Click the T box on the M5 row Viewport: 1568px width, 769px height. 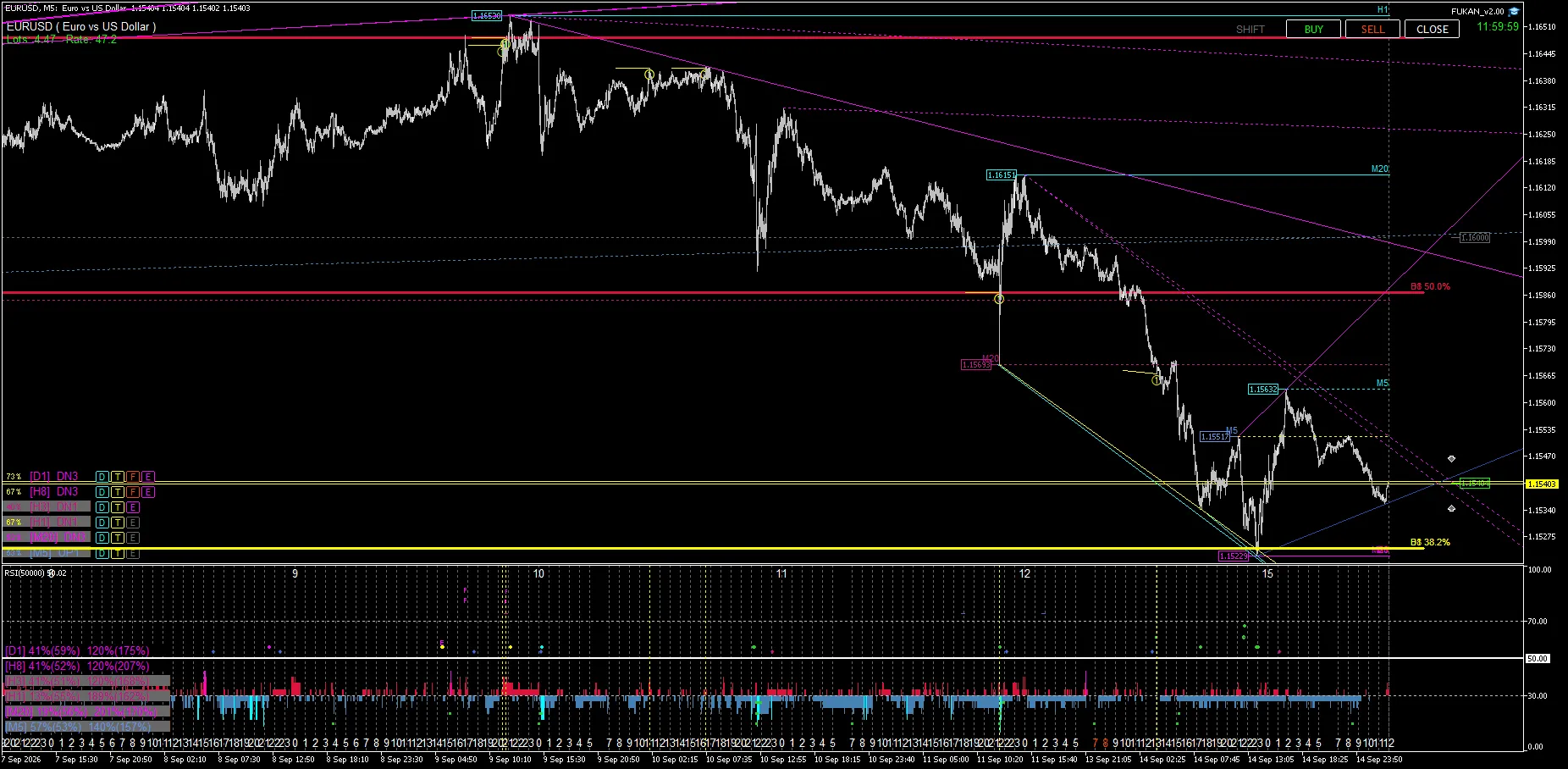[118, 553]
